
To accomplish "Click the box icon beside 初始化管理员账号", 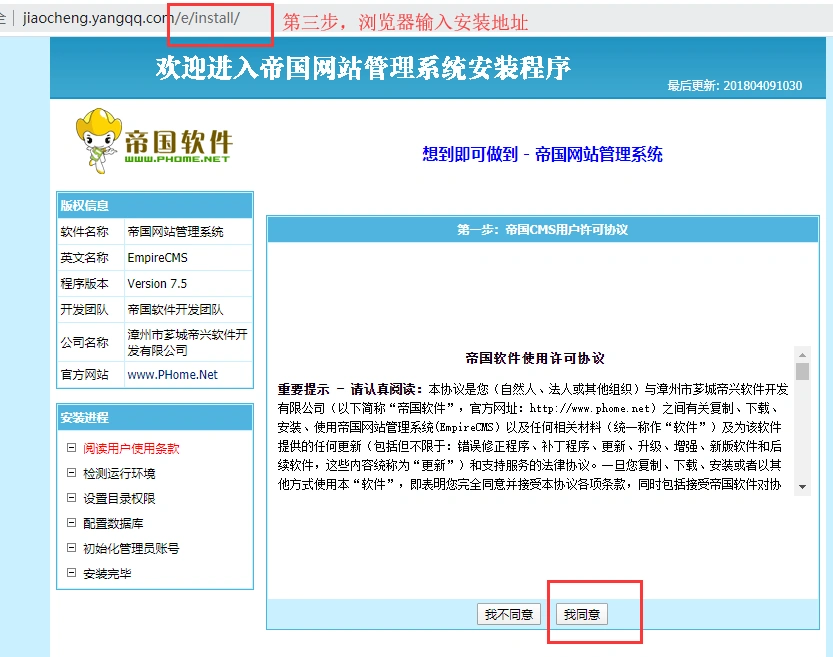I will click(x=71, y=548).
